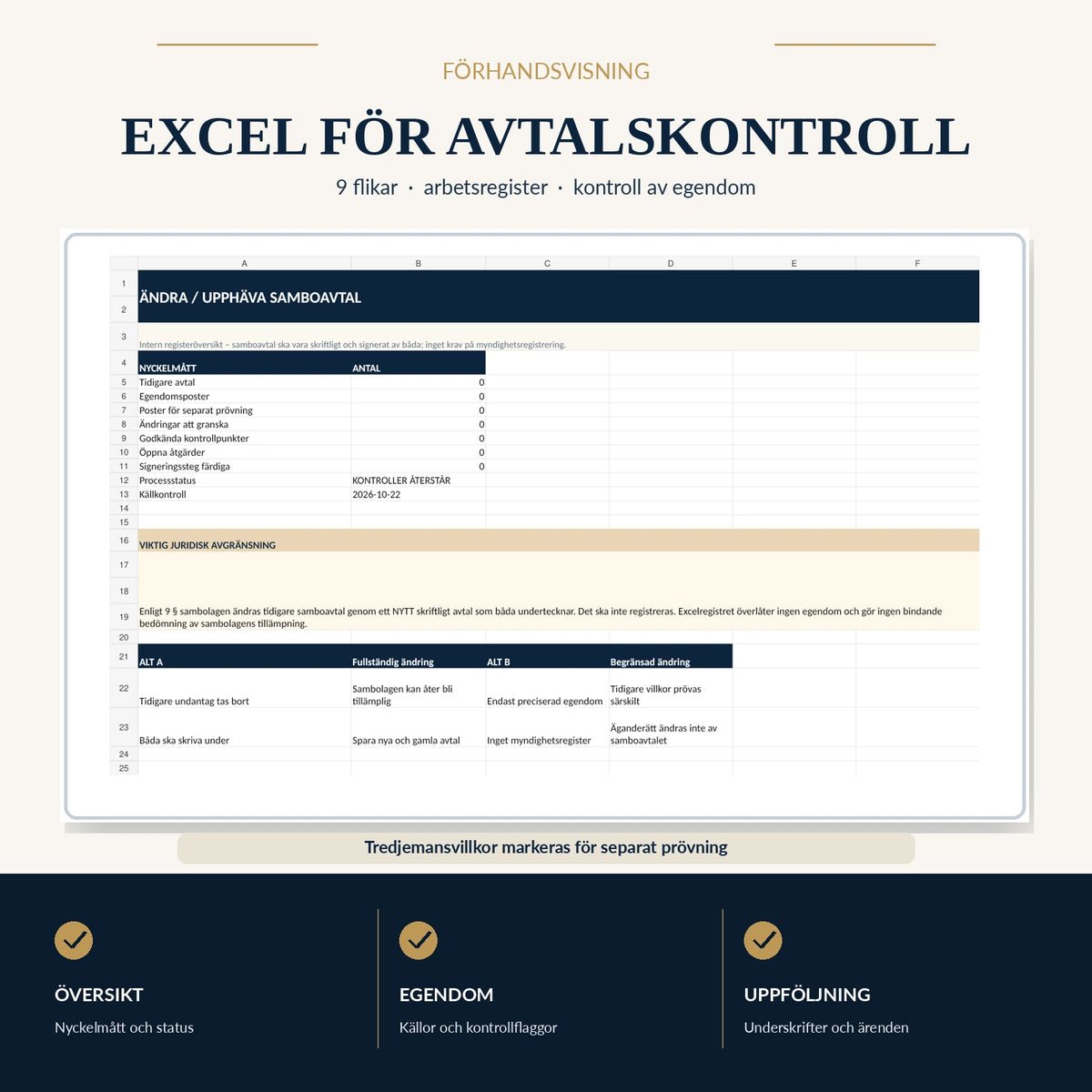Click the ALT A header cell
The height and width of the screenshot is (1092, 1092).
pyautogui.click(x=244, y=656)
